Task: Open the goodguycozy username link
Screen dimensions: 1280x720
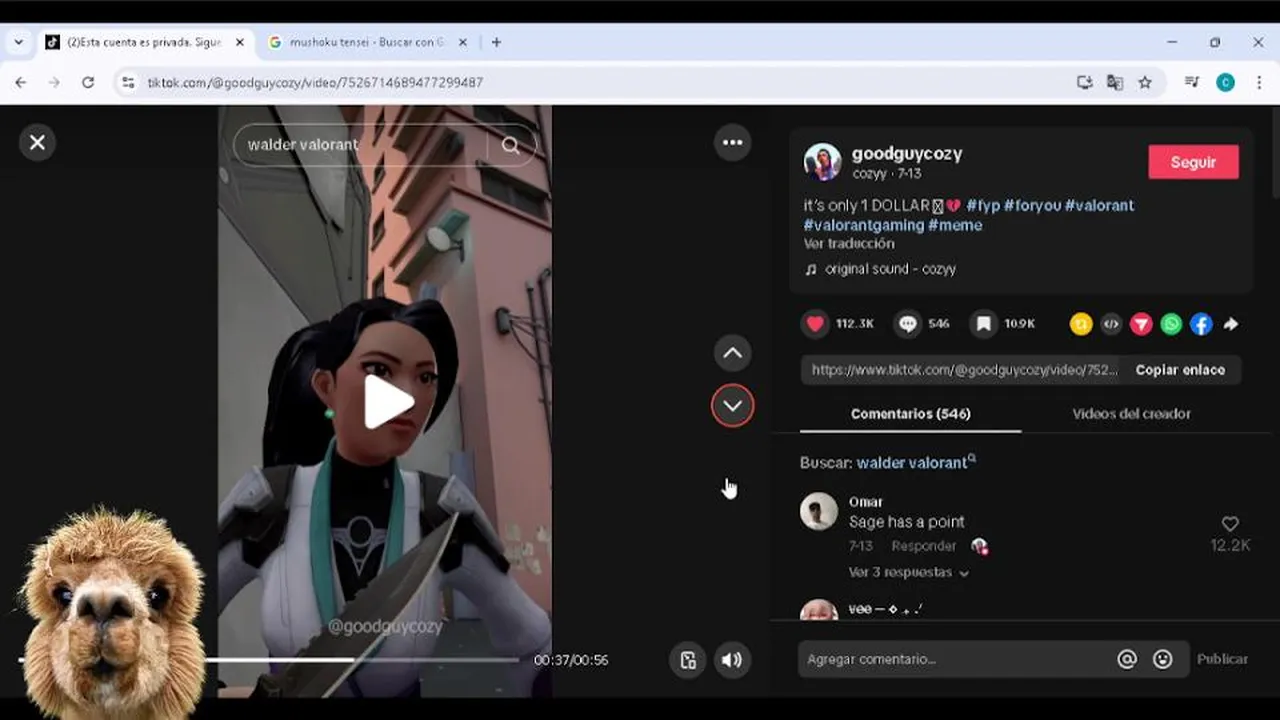Action: click(x=907, y=153)
